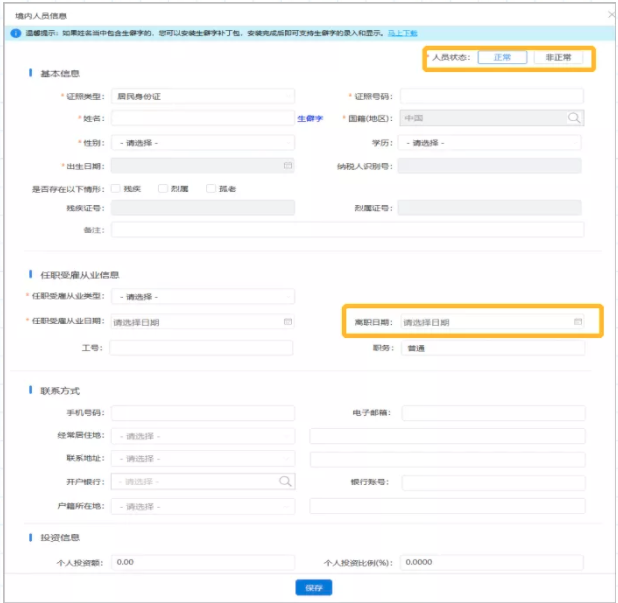Click calendar icon in 任职受雇从业日期 field
Image resolution: width=618 pixels, height=603 pixels.
pyautogui.click(x=287, y=322)
